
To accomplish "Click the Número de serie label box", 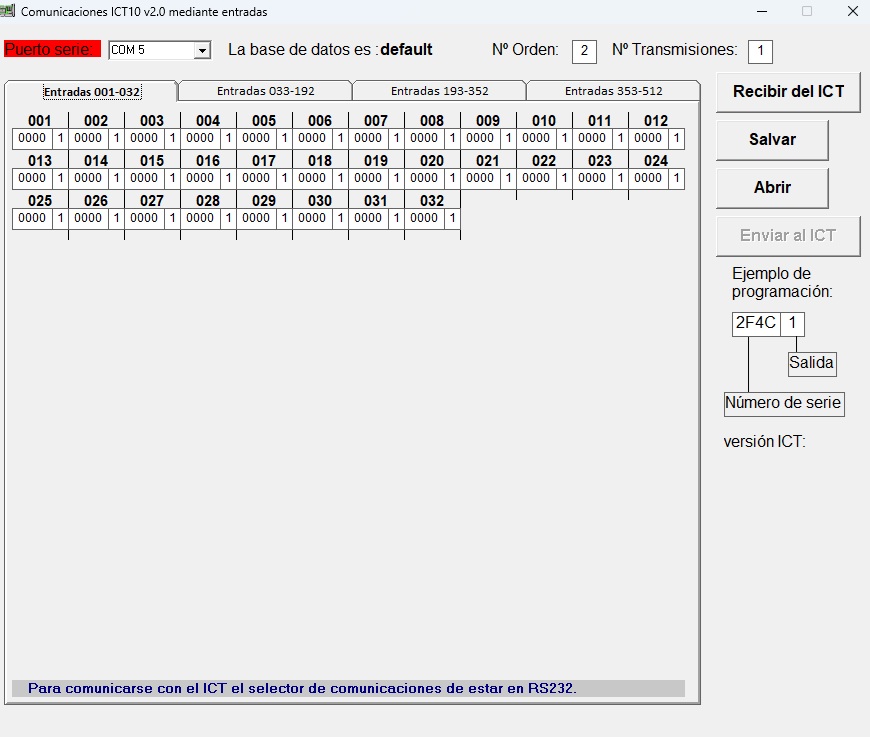I will pyautogui.click(x=784, y=403).
